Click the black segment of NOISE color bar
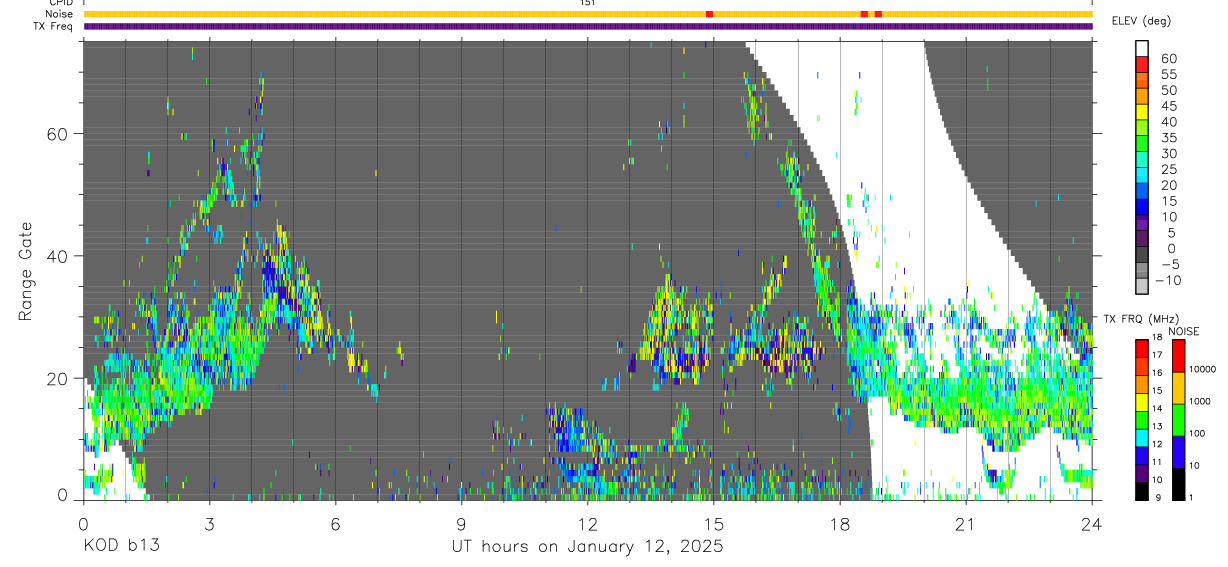 [x=1178, y=484]
